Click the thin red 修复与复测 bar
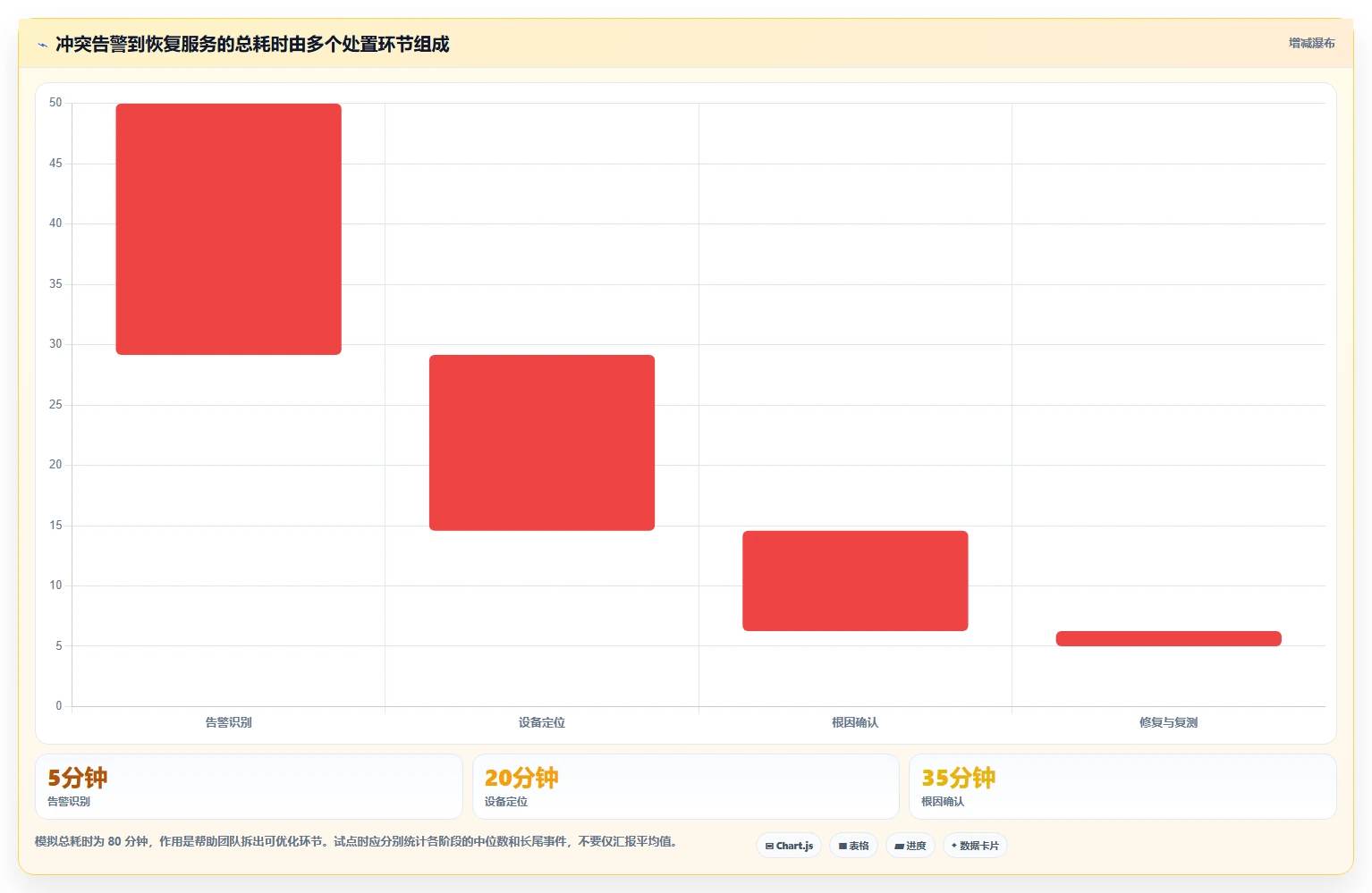The image size is (1372, 893). [1168, 638]
